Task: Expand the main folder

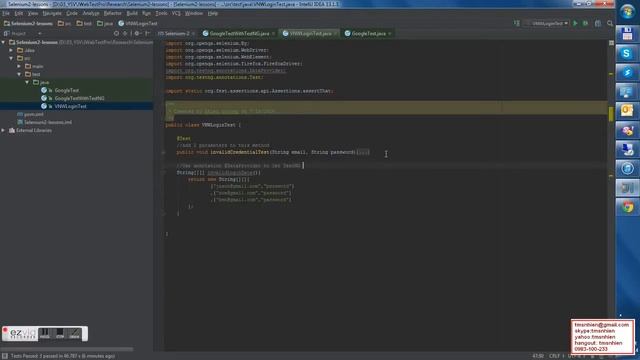Action: coord(19,66)
